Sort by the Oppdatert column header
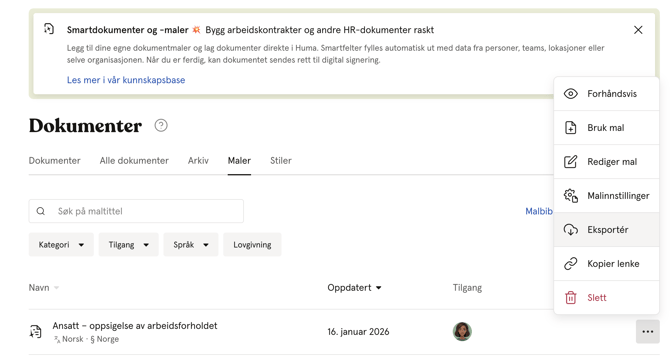This screenshot has width=670, height=362. click(x=354, y=288)
